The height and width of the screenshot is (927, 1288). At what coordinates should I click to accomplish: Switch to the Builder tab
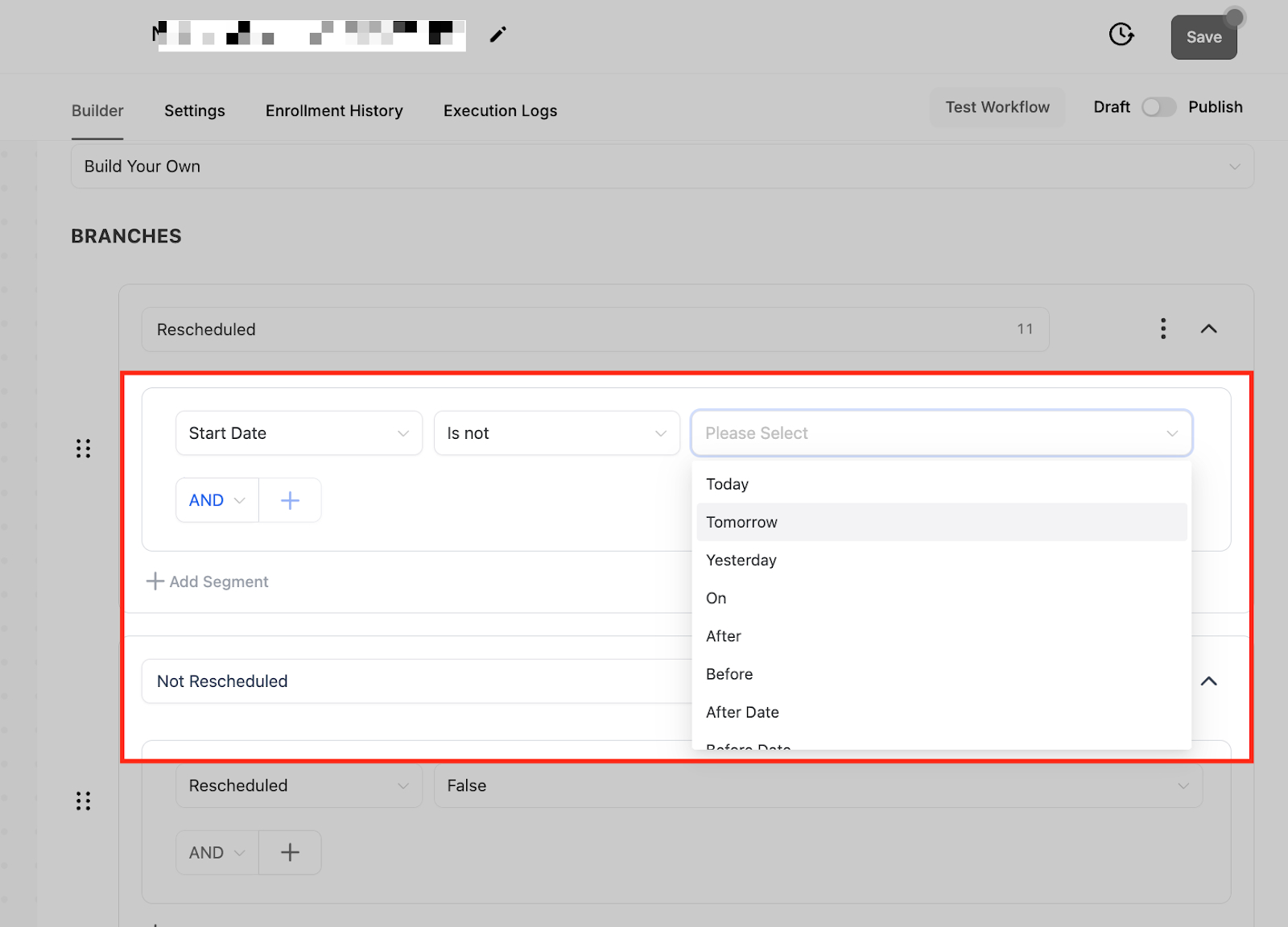[97, 110]
